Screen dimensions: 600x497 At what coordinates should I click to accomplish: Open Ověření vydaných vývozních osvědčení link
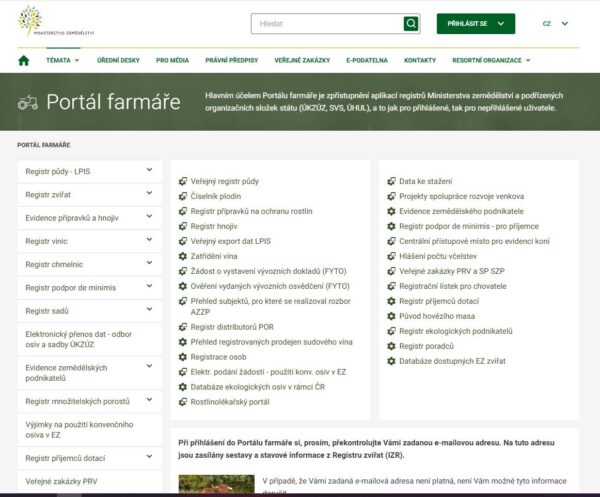(270, 286)
